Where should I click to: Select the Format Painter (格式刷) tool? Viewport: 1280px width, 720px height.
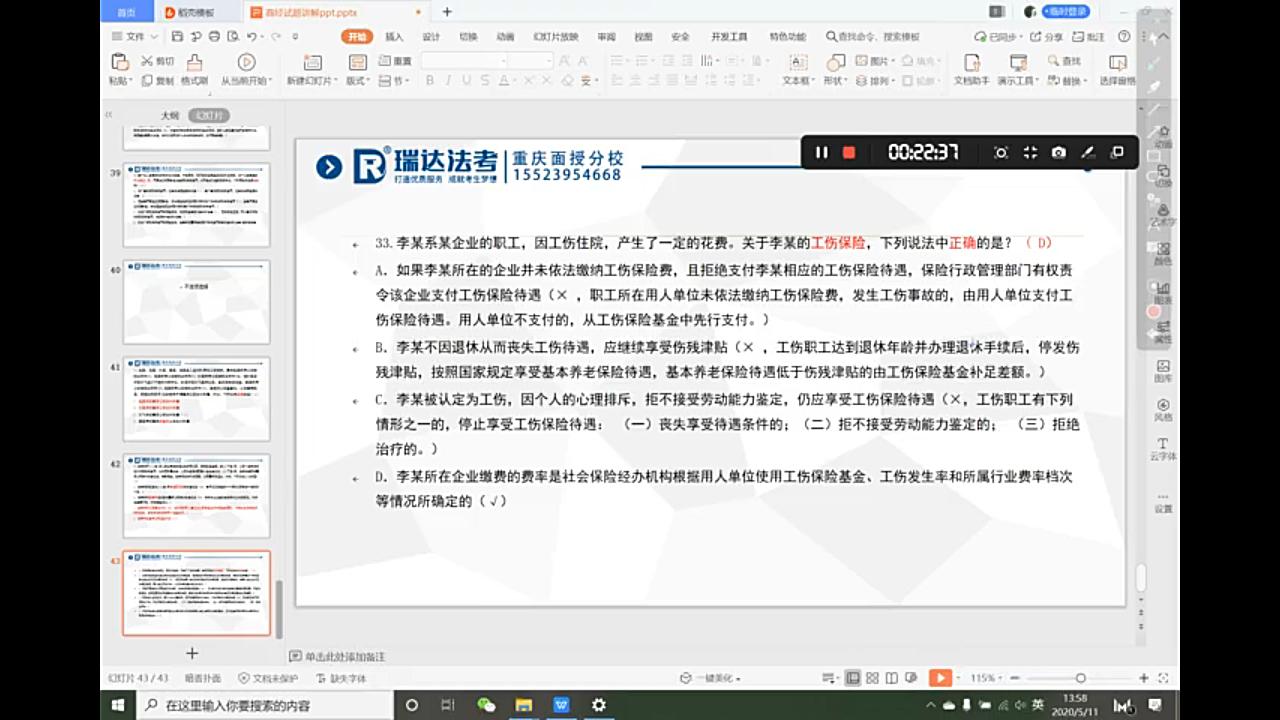pos(194,69)
